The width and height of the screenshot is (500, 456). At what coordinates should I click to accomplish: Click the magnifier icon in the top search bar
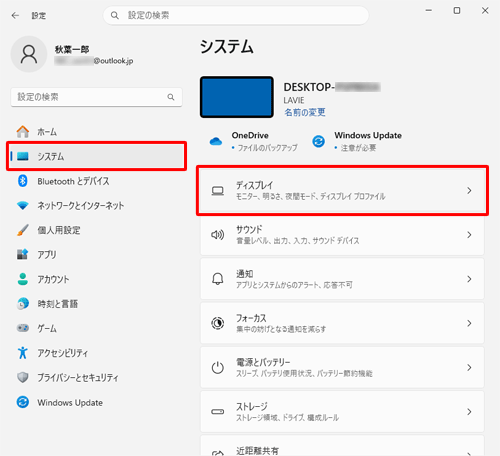(115, 15)
